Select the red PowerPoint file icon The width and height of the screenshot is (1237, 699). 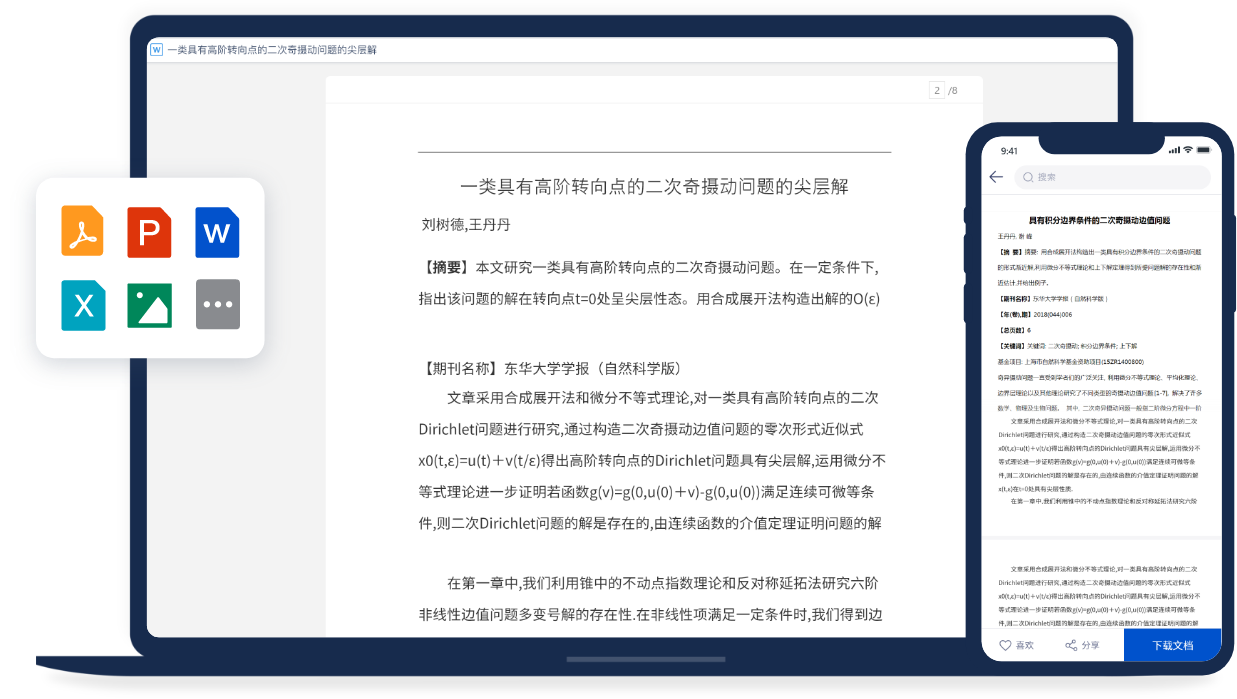click(x=150, y=232)
